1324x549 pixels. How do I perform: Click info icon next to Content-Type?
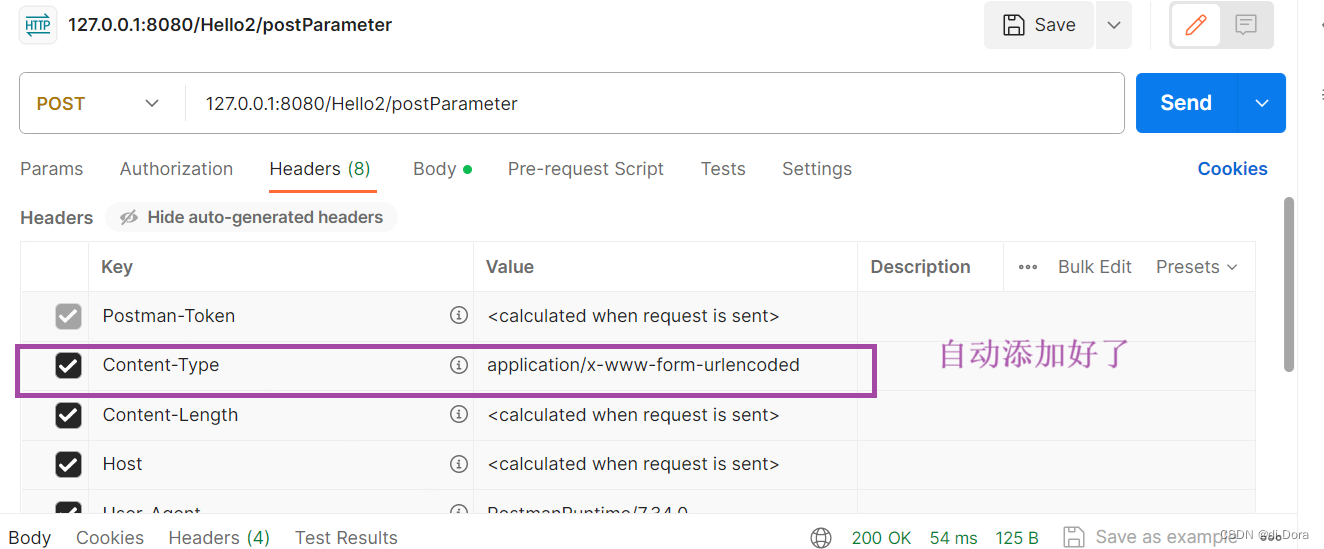[459, 365]
